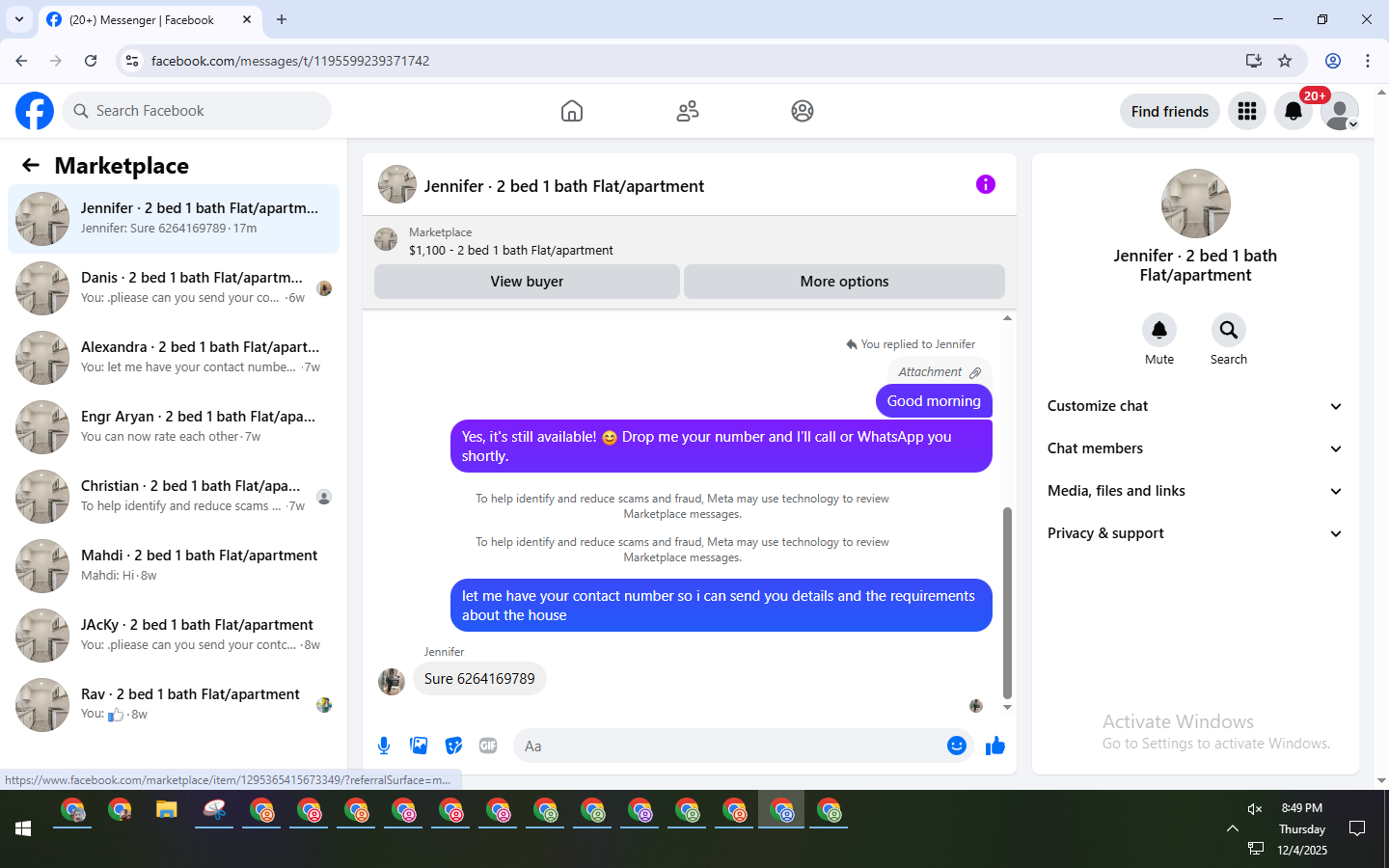Screen dimensions: 1389x868
Task: Click the Search Facebook field
Action: tap(197, 111)
